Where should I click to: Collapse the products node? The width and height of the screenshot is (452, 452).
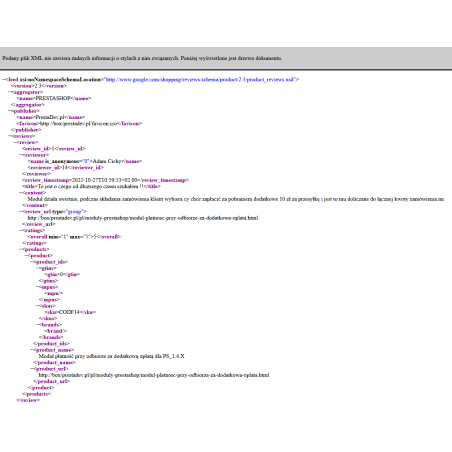click(21, 249)
